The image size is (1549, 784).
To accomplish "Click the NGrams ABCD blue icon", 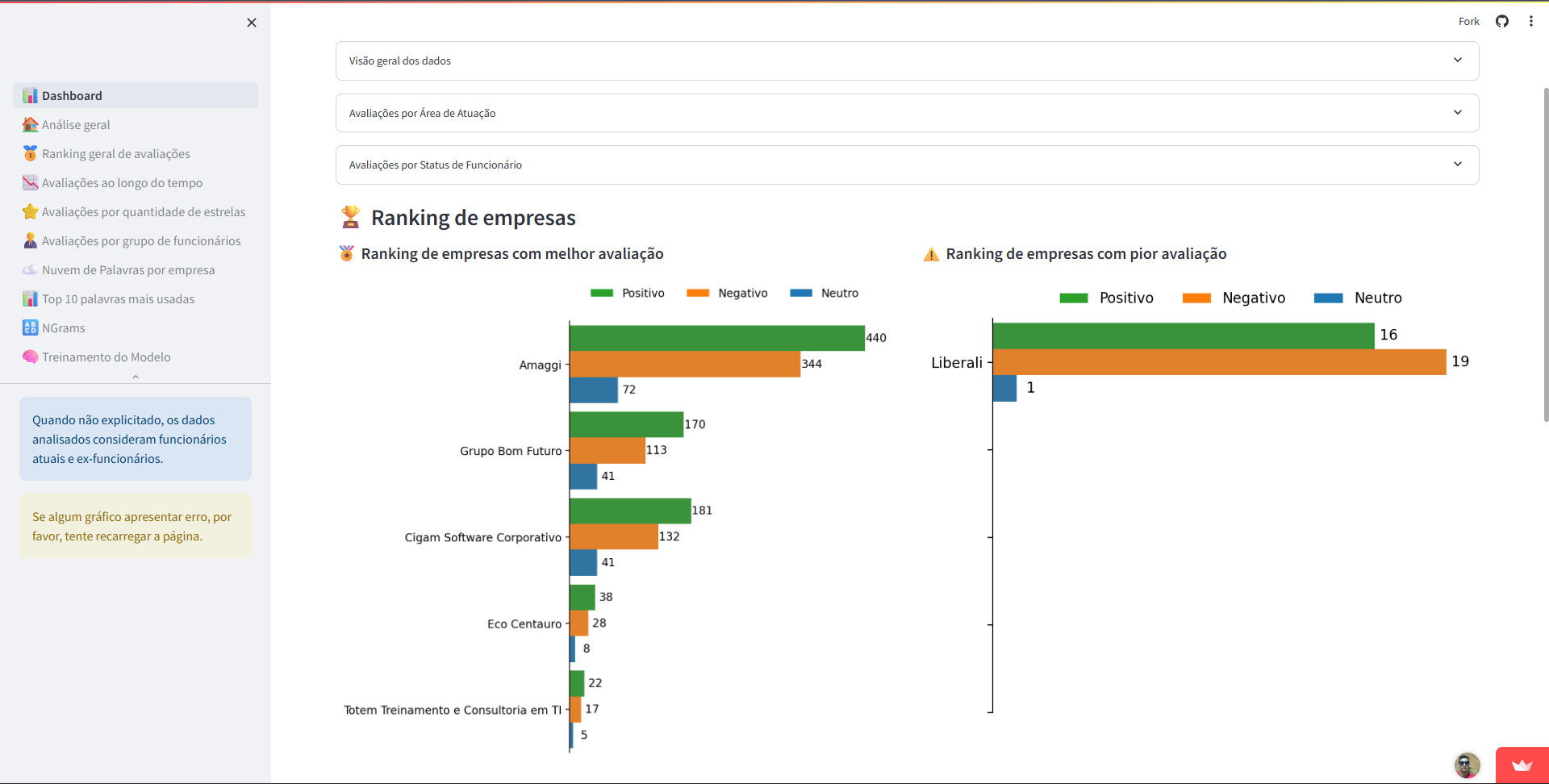I will [x=31, y=327].
